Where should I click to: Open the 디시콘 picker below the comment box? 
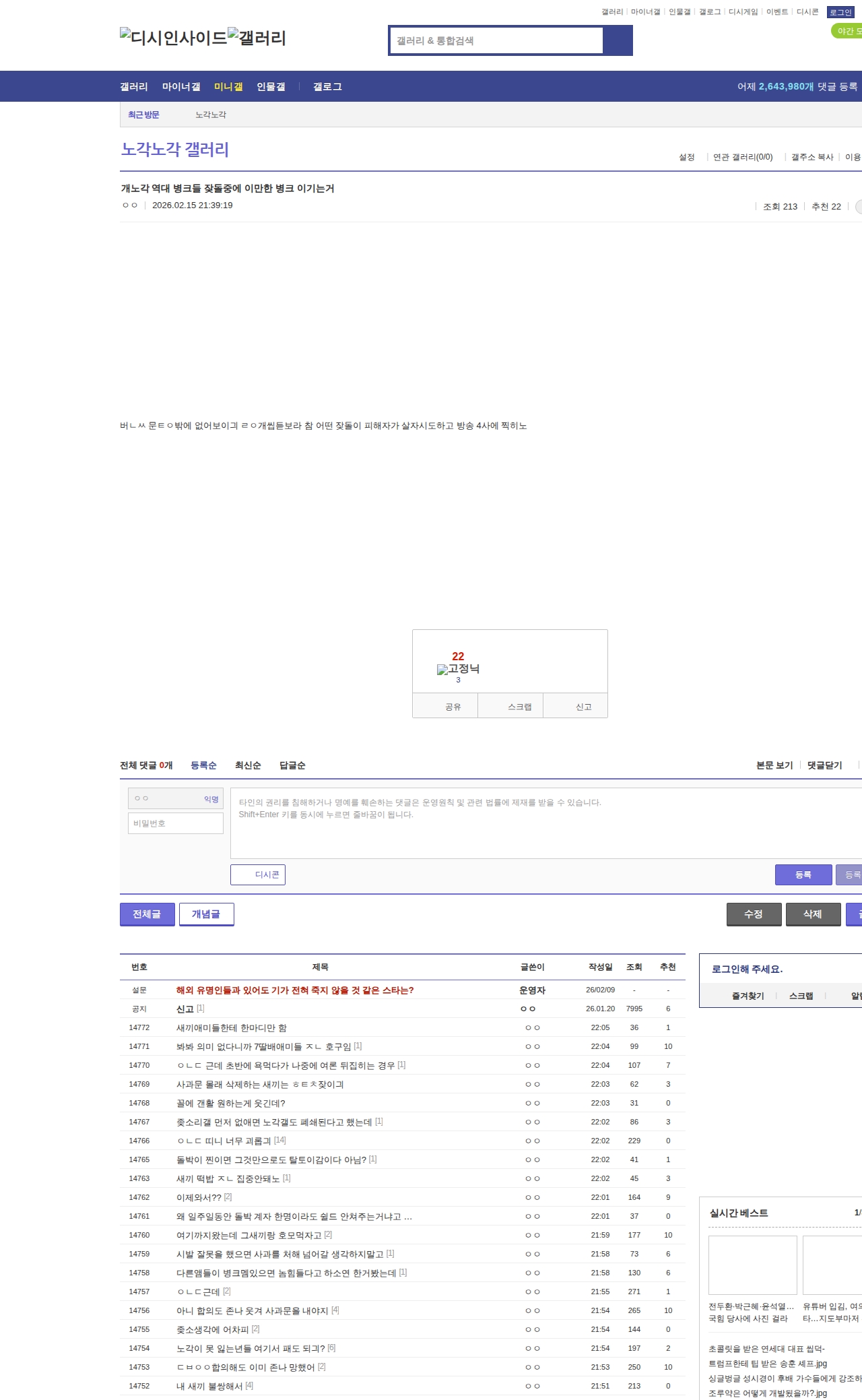point(258,874)
